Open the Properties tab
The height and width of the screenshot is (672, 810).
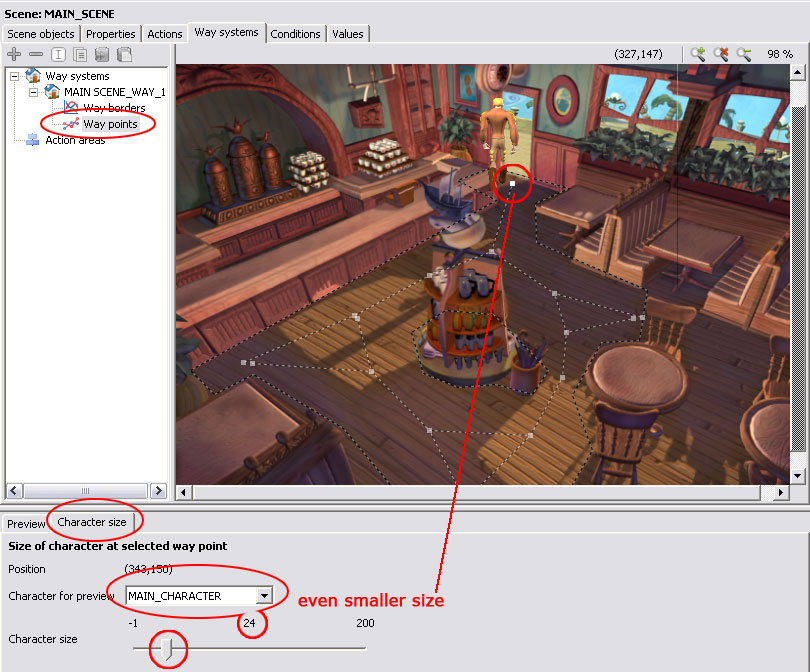coord(111,34)
